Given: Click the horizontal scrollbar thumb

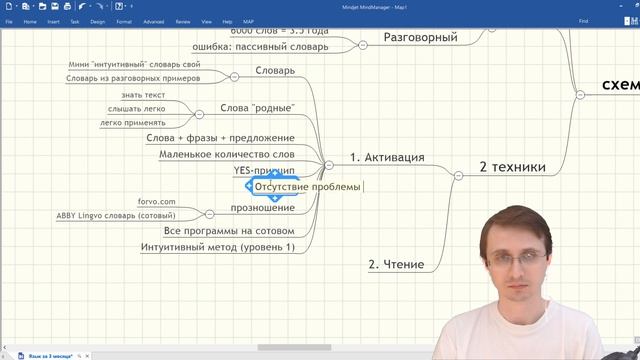Looking at the screenshot, I should 294,347.
